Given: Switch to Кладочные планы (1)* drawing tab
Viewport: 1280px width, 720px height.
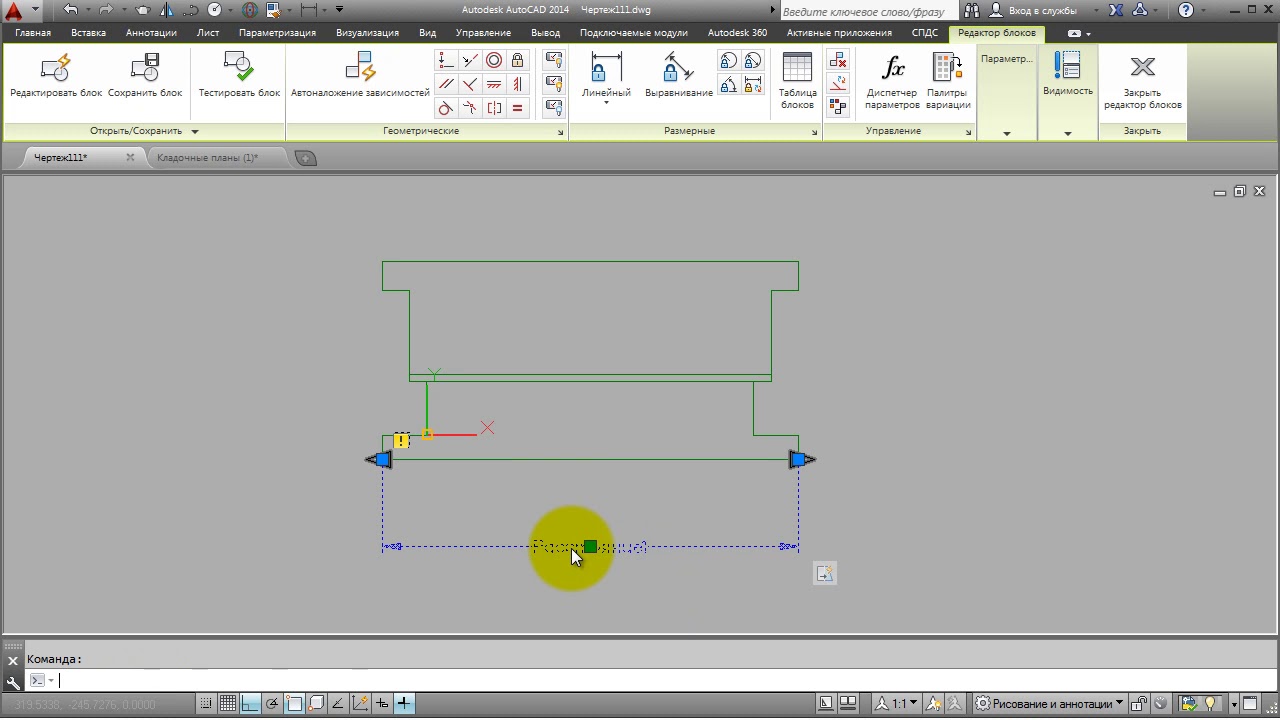Looking at the screenshot, I should (x=208, y=158).
